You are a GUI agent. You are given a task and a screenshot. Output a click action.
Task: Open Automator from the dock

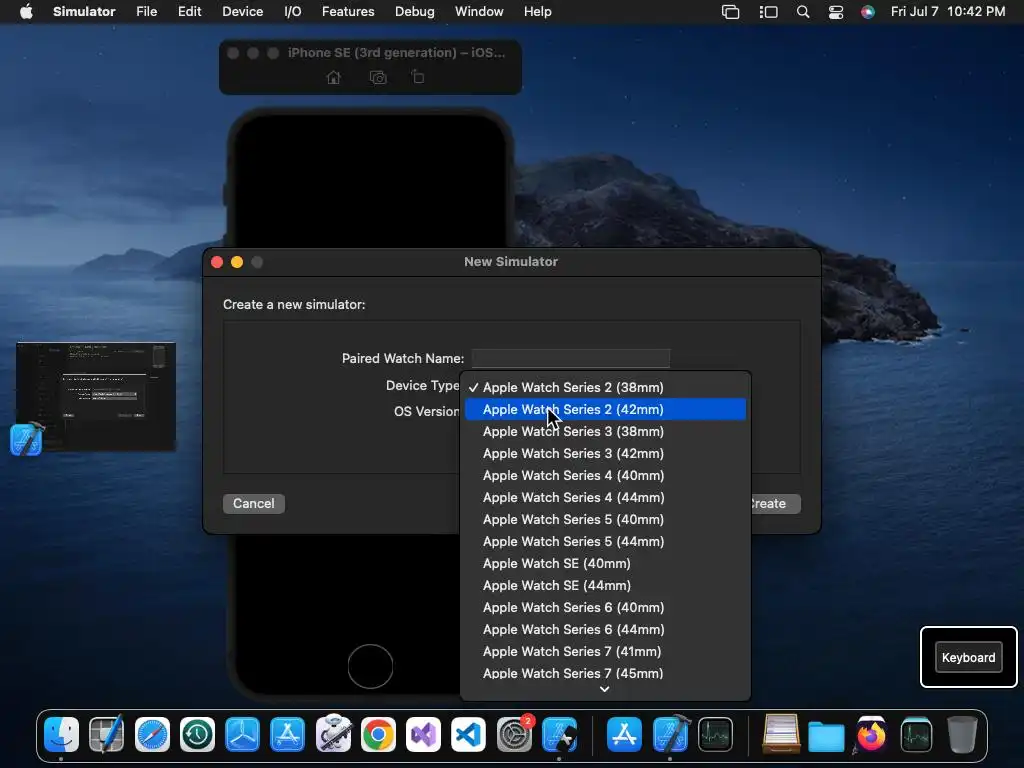[333, 734]
